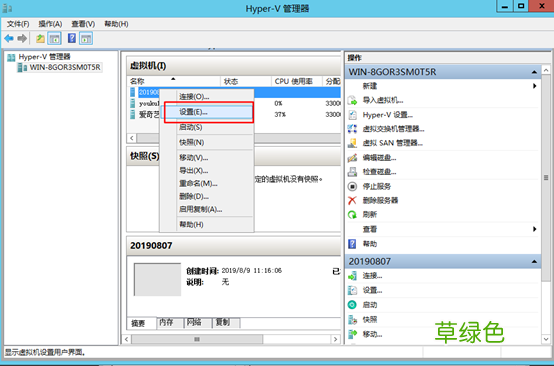Viewport: 554px width, 366px height.
Task: Select the 爱奇艺 virtual machine row icon
Action: click(132, 114)
